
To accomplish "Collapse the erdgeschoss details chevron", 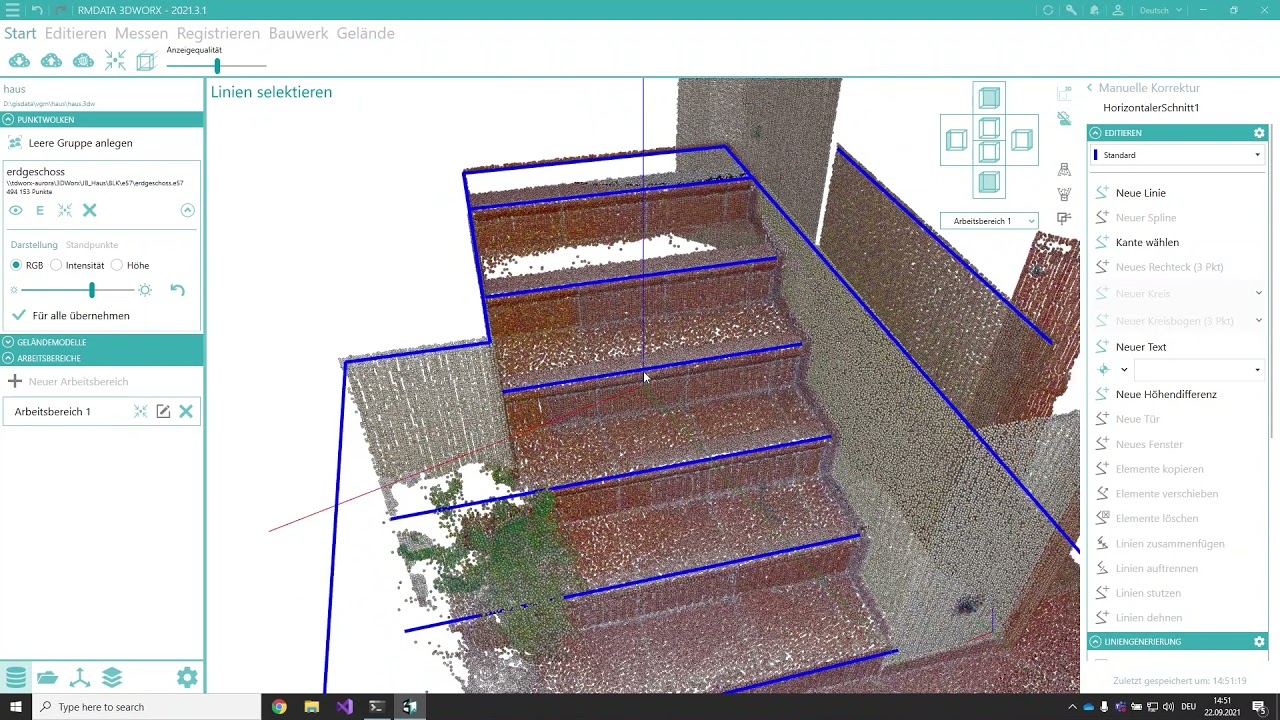I will (x=187, y=210).
